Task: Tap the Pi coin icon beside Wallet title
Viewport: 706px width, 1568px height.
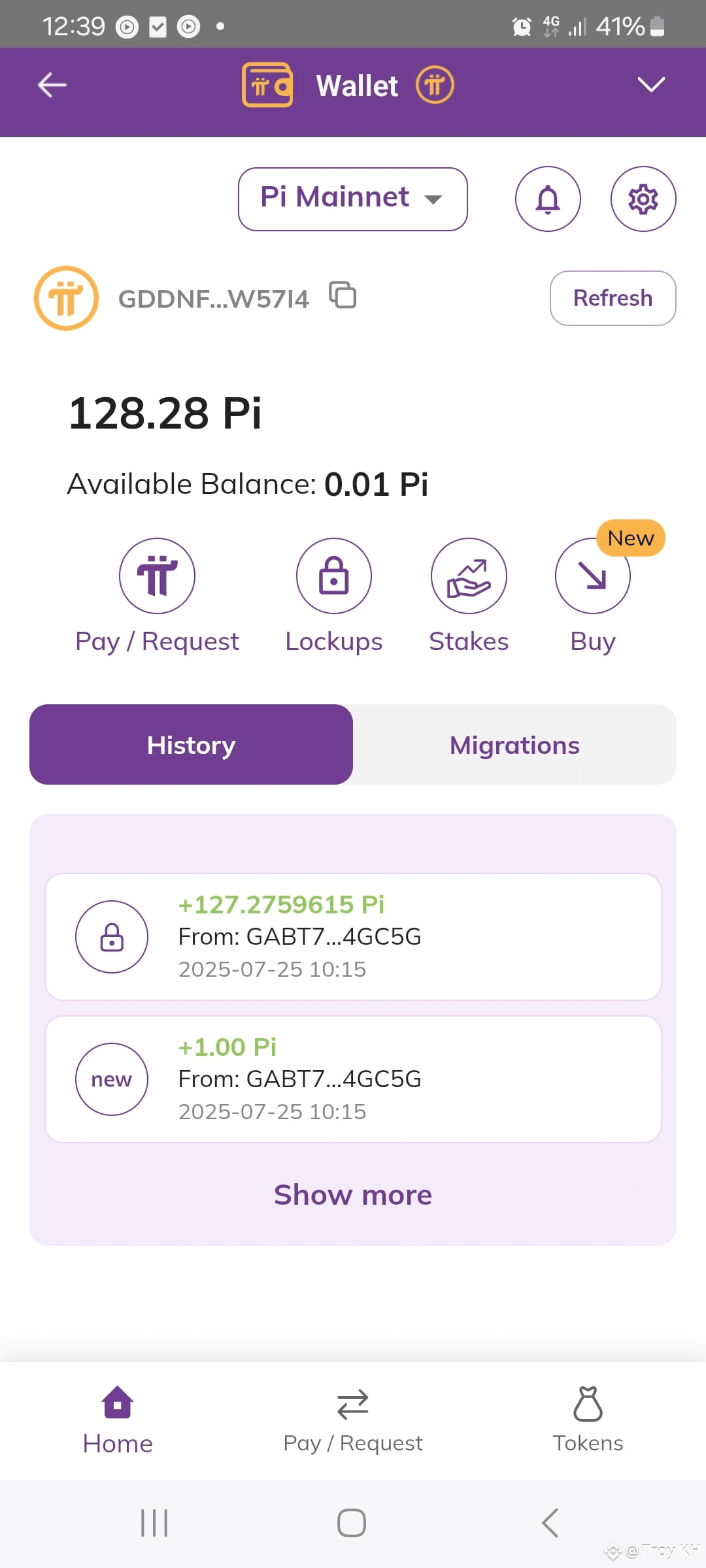Action: (x=435, y=85)
